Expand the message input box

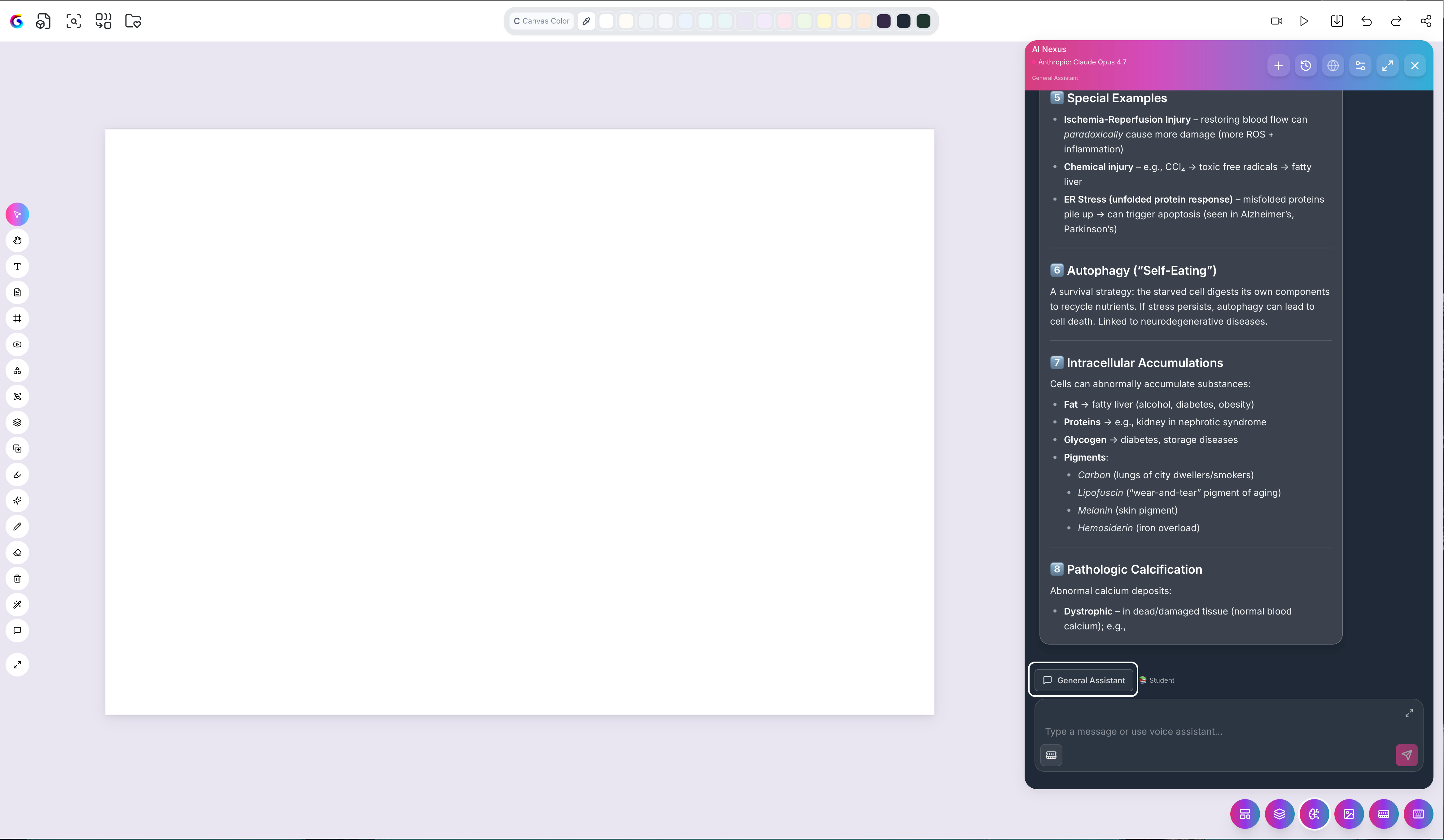tap(1409, 713)
